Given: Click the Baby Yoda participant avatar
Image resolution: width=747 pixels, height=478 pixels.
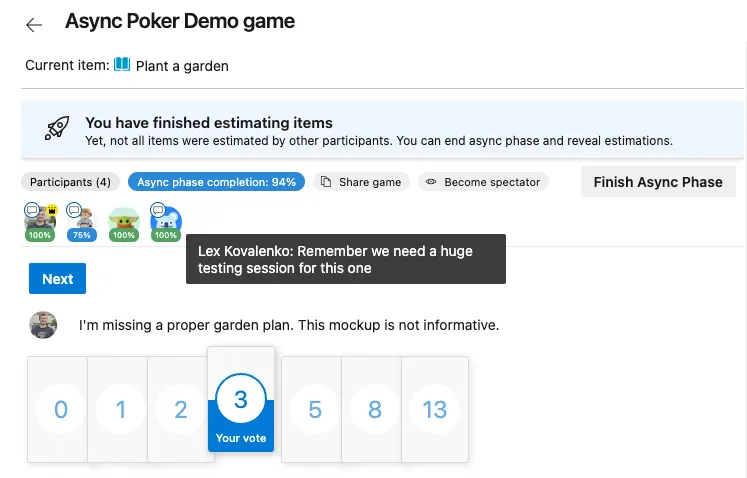Looking at the screenshot, I should coord(124,222).
